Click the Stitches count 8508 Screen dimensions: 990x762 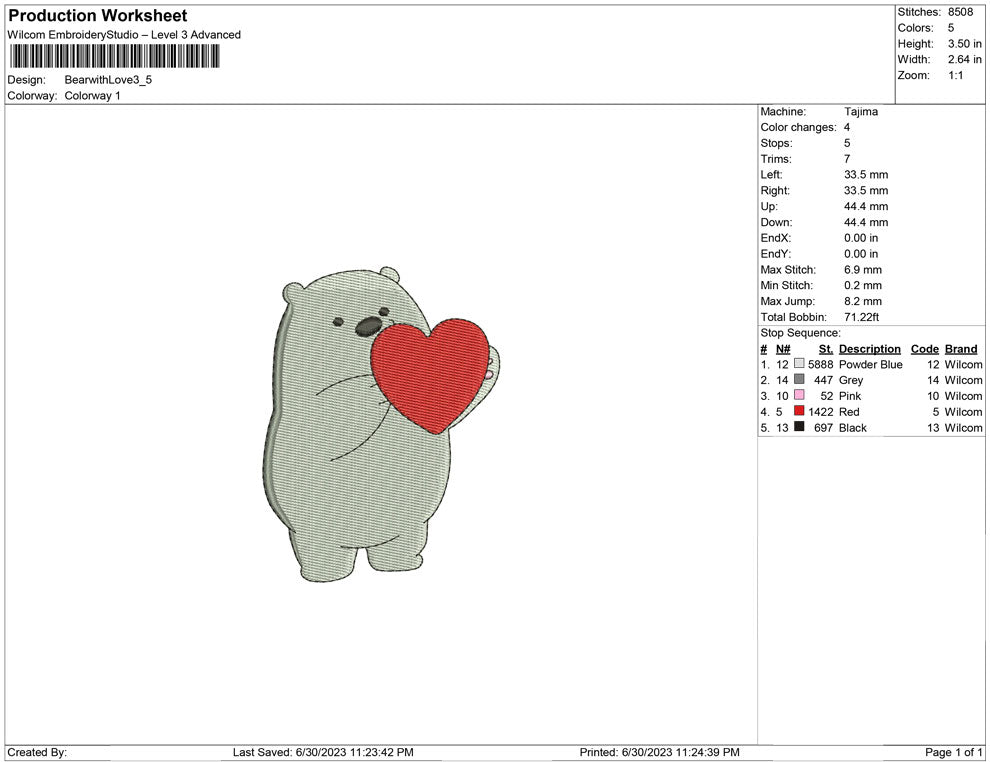click(x=960, y=12)
